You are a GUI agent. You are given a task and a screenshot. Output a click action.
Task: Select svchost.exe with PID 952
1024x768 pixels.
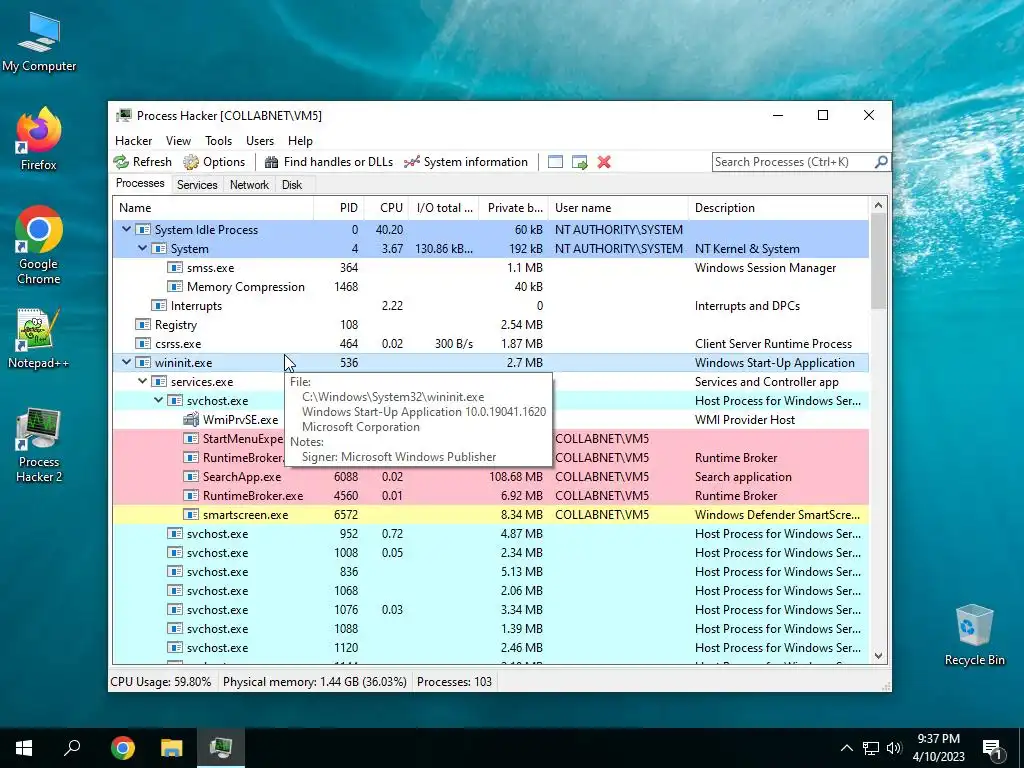point(490,534)
